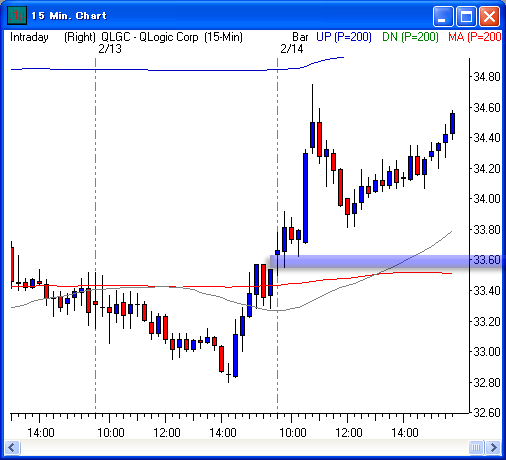Click the 12:00 time label on 2/14

[348, 433]
